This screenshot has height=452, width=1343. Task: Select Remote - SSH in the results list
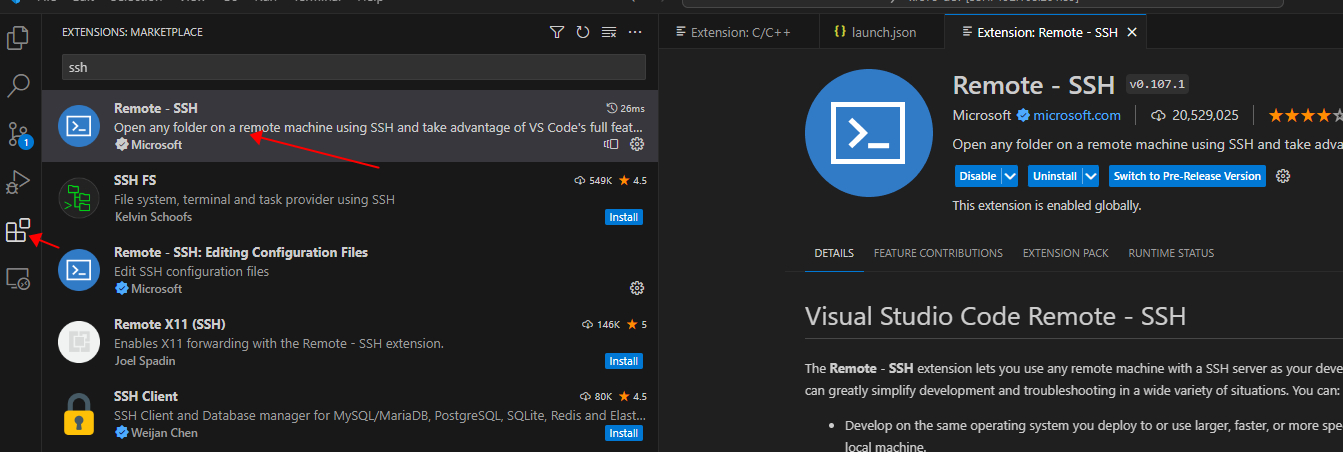point(350,126)
